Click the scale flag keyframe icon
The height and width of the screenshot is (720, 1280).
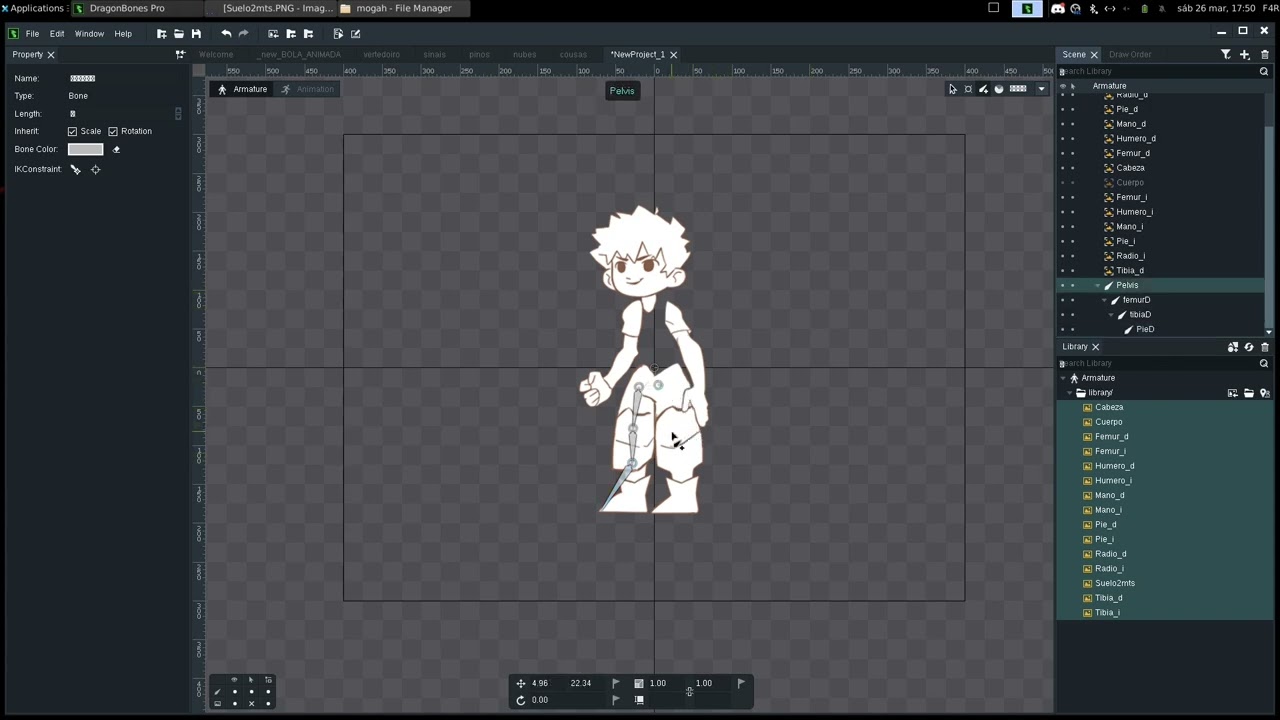(741, 684)
